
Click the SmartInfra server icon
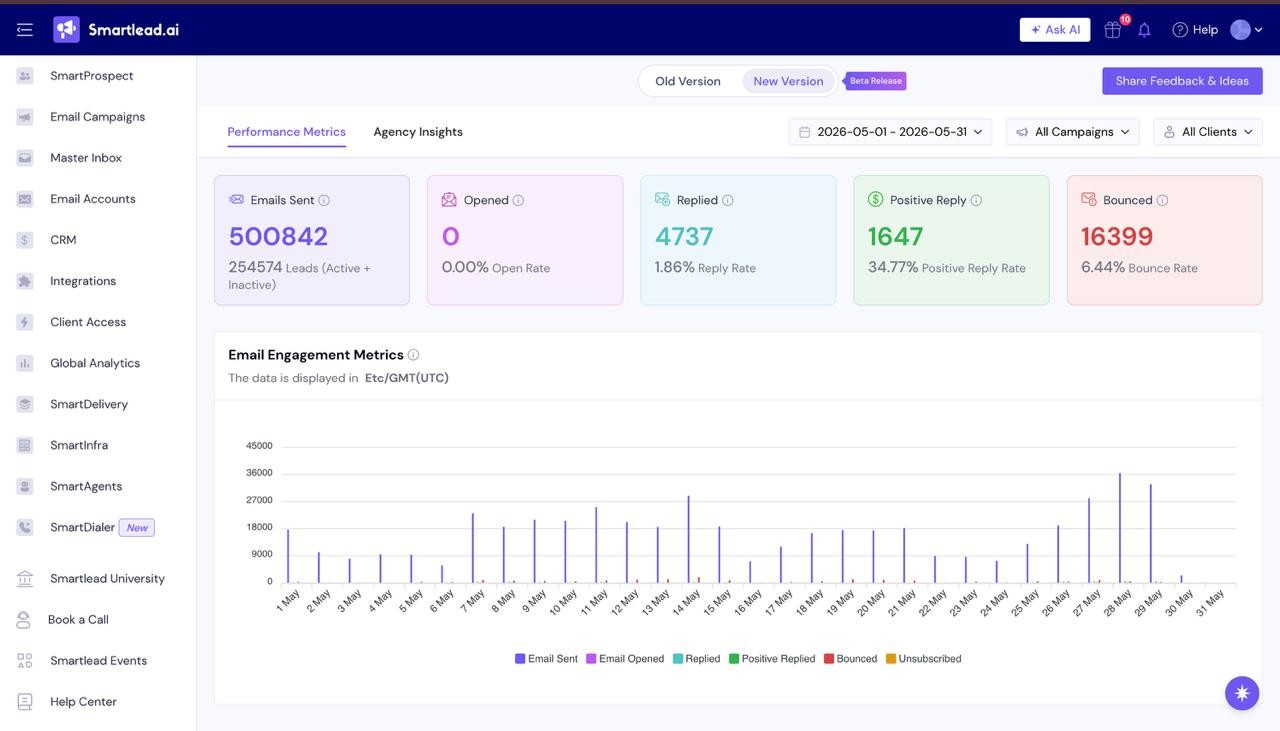tap(25, 445)
